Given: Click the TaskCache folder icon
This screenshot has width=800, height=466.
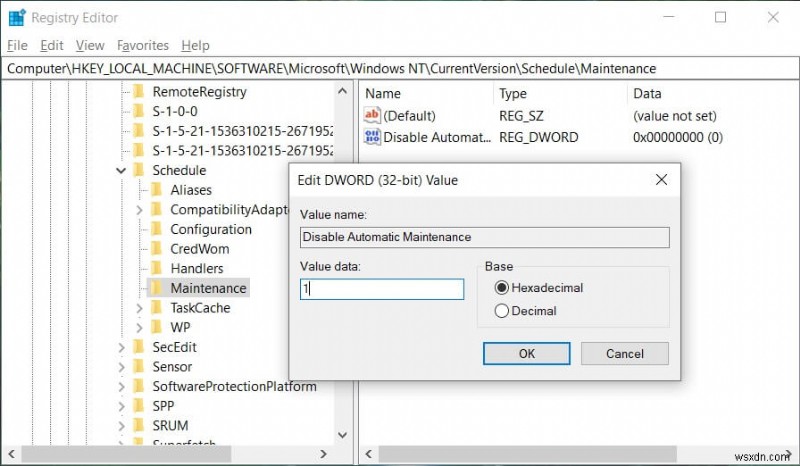Looking at the screenshot, I should [x=156, y=308].
